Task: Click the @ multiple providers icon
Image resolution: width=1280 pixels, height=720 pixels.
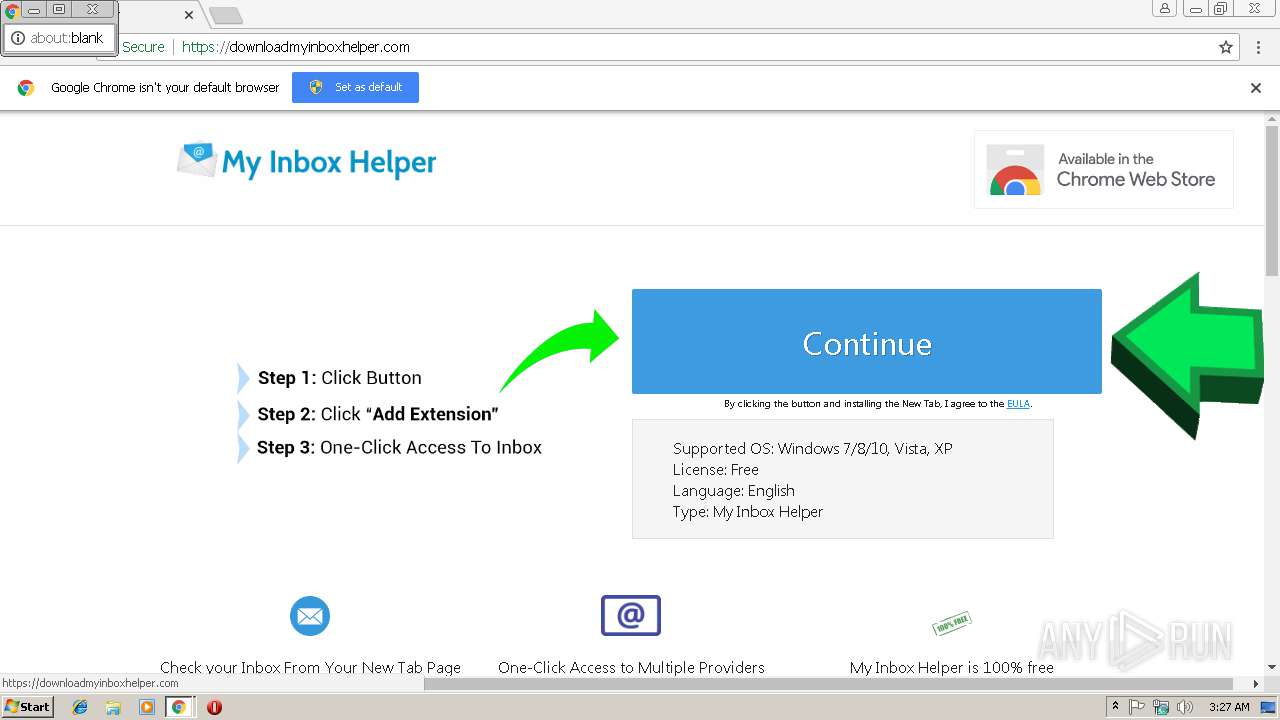Action: tap(631, 615)
